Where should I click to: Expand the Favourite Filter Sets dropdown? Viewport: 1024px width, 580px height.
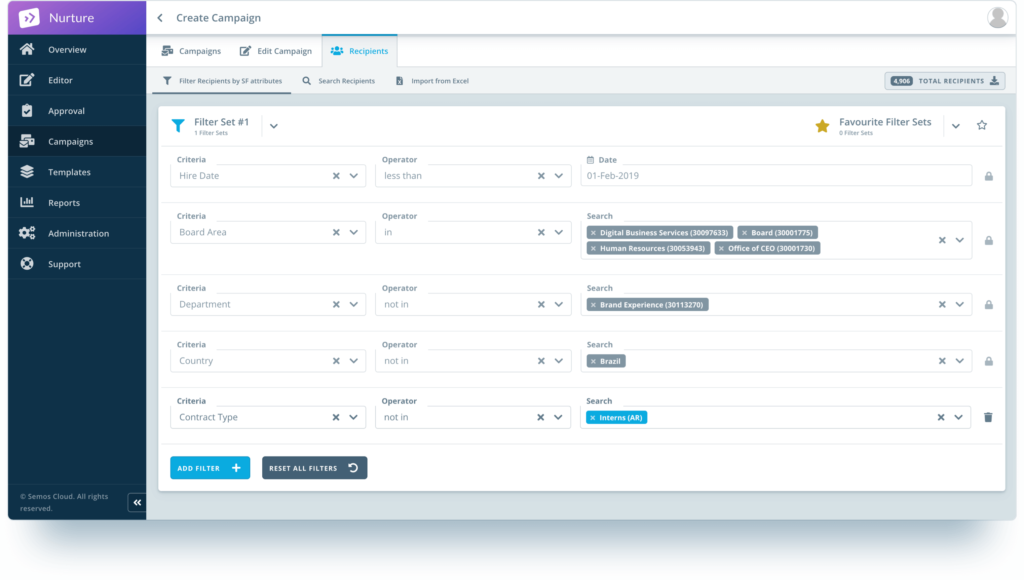[x=955, y=126]
